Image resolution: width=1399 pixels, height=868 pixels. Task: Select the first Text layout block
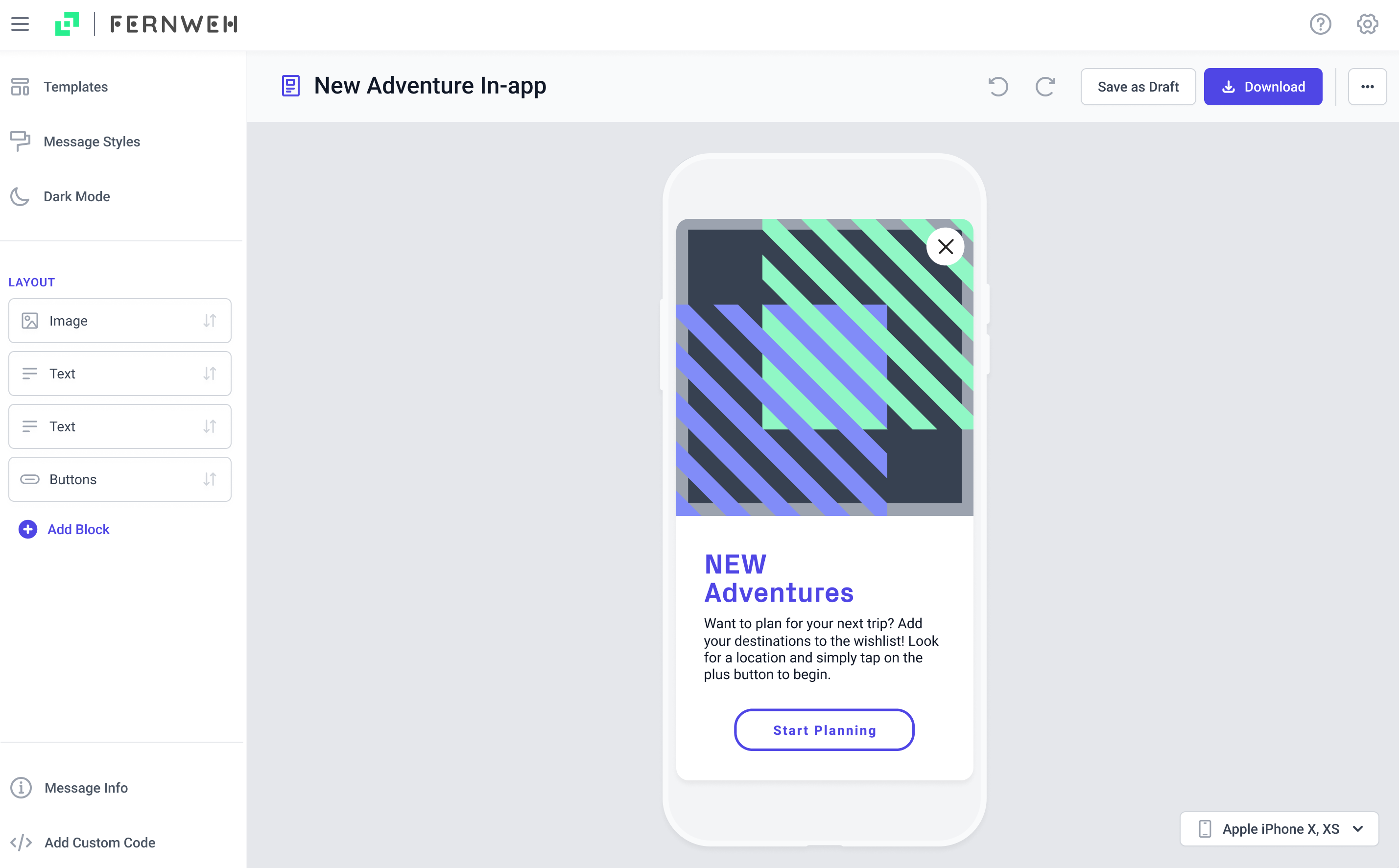[x=120, y=373]
